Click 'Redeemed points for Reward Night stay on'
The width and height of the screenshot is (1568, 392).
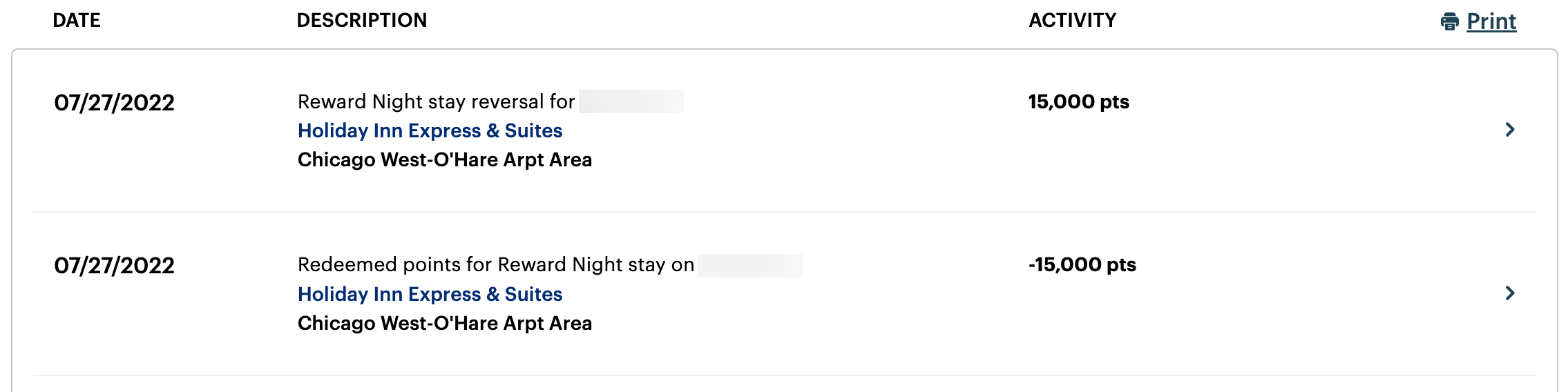tap(496, 265)
